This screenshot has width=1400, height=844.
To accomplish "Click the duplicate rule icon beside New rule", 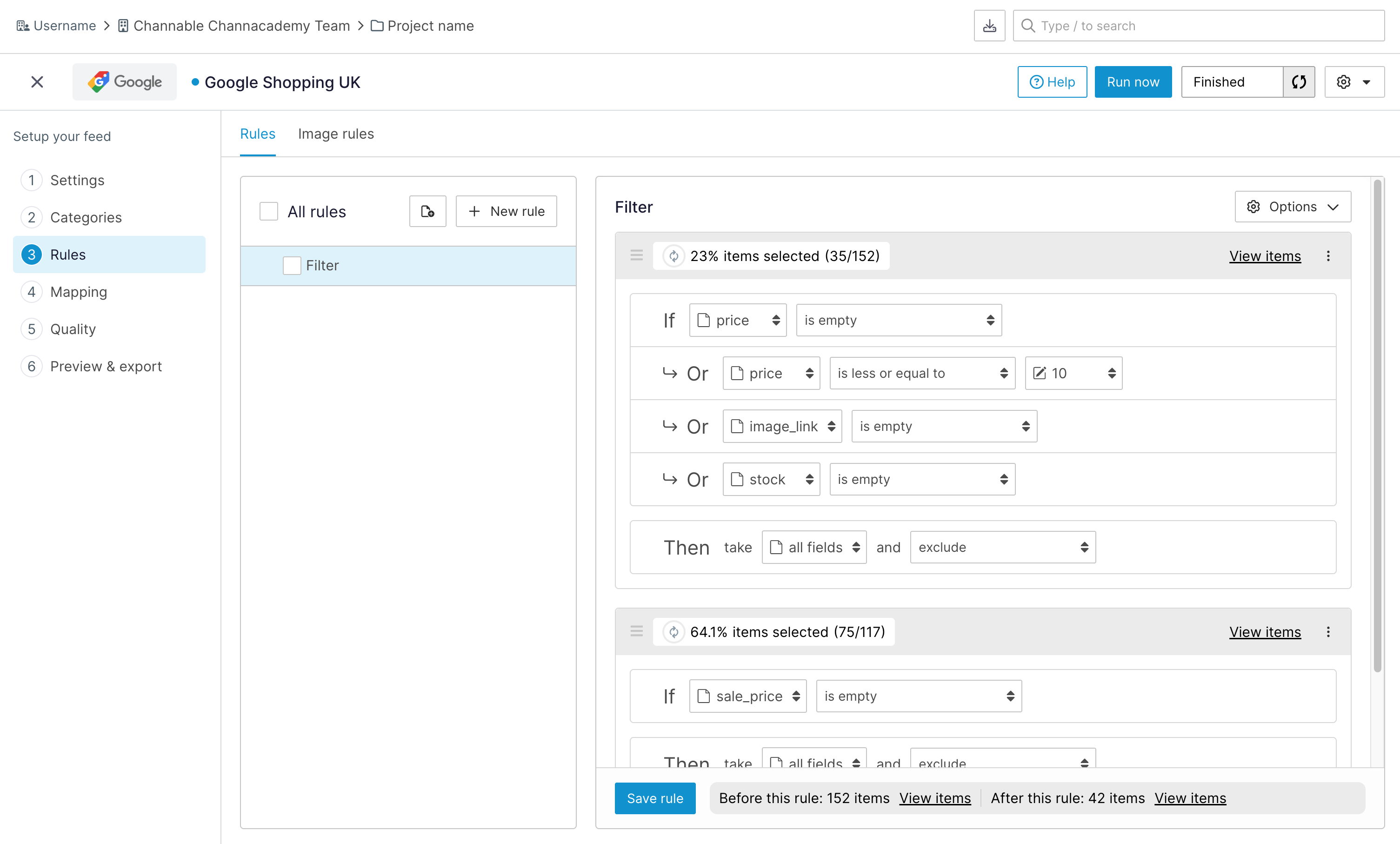I will tap(427, 211).
